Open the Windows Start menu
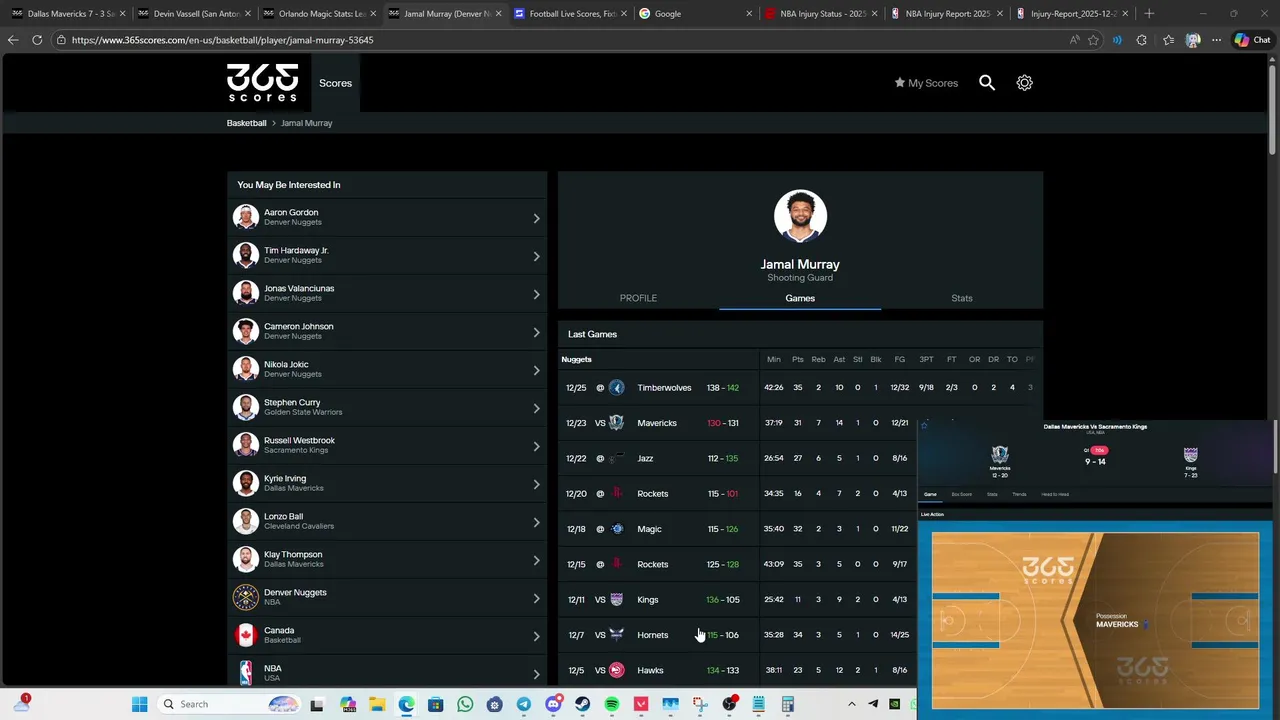This screenshot has height=720, width=1280. pyautogui.click(x=139, y=704)
